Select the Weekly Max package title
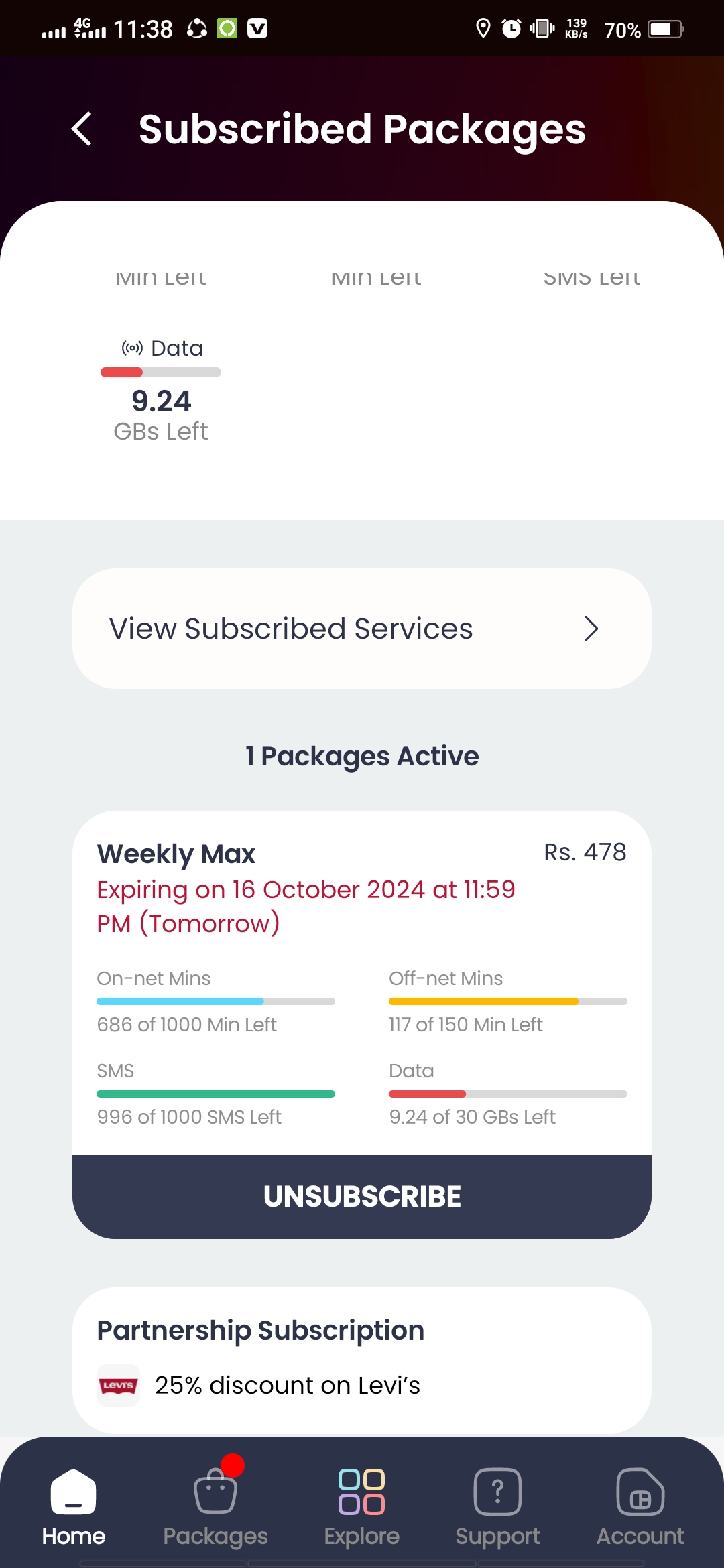Screen dimensions: 724x1568 [x=176, y=854]
